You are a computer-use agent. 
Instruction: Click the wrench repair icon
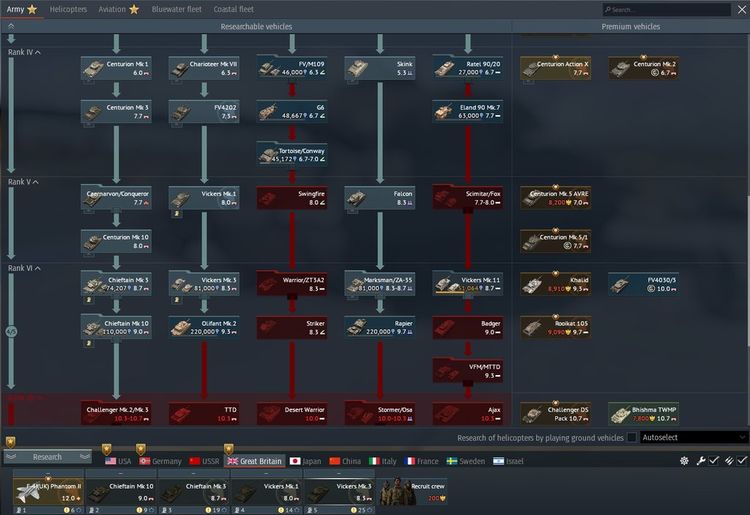(x=701, y=461)
